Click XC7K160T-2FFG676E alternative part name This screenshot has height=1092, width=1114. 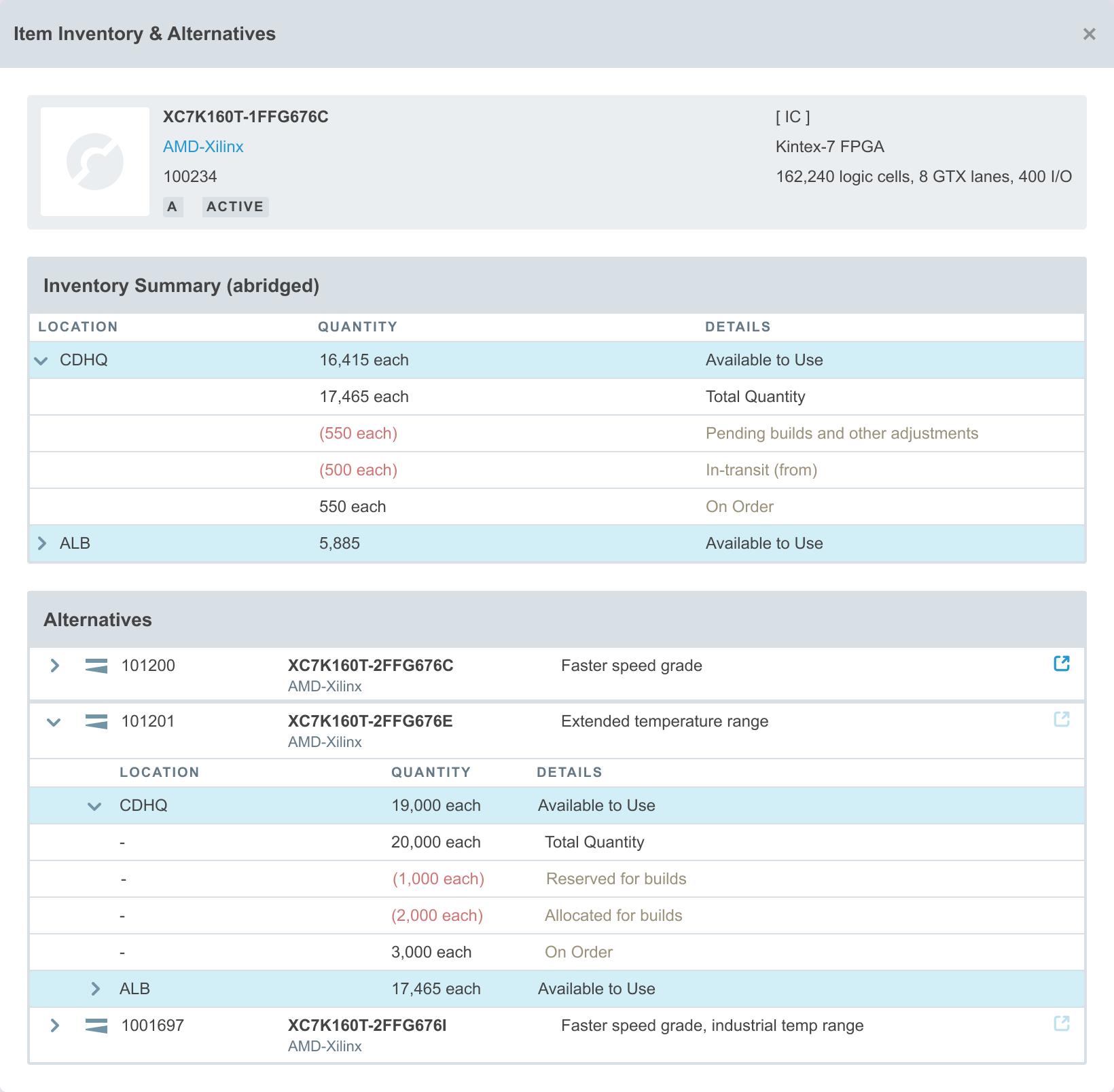click(370, 721)
